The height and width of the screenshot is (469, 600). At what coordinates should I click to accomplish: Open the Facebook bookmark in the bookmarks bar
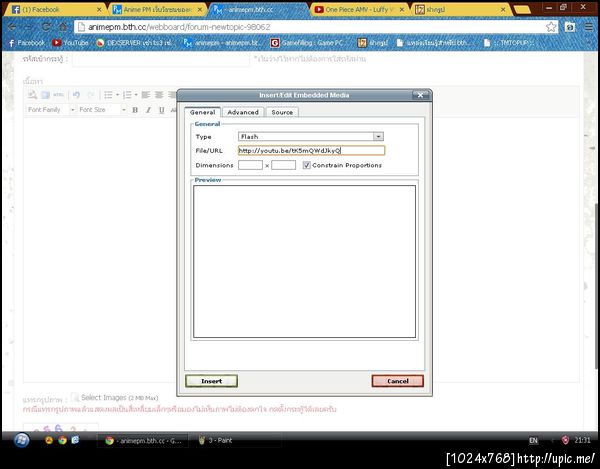pyautogui.click(x=26, y=43)
